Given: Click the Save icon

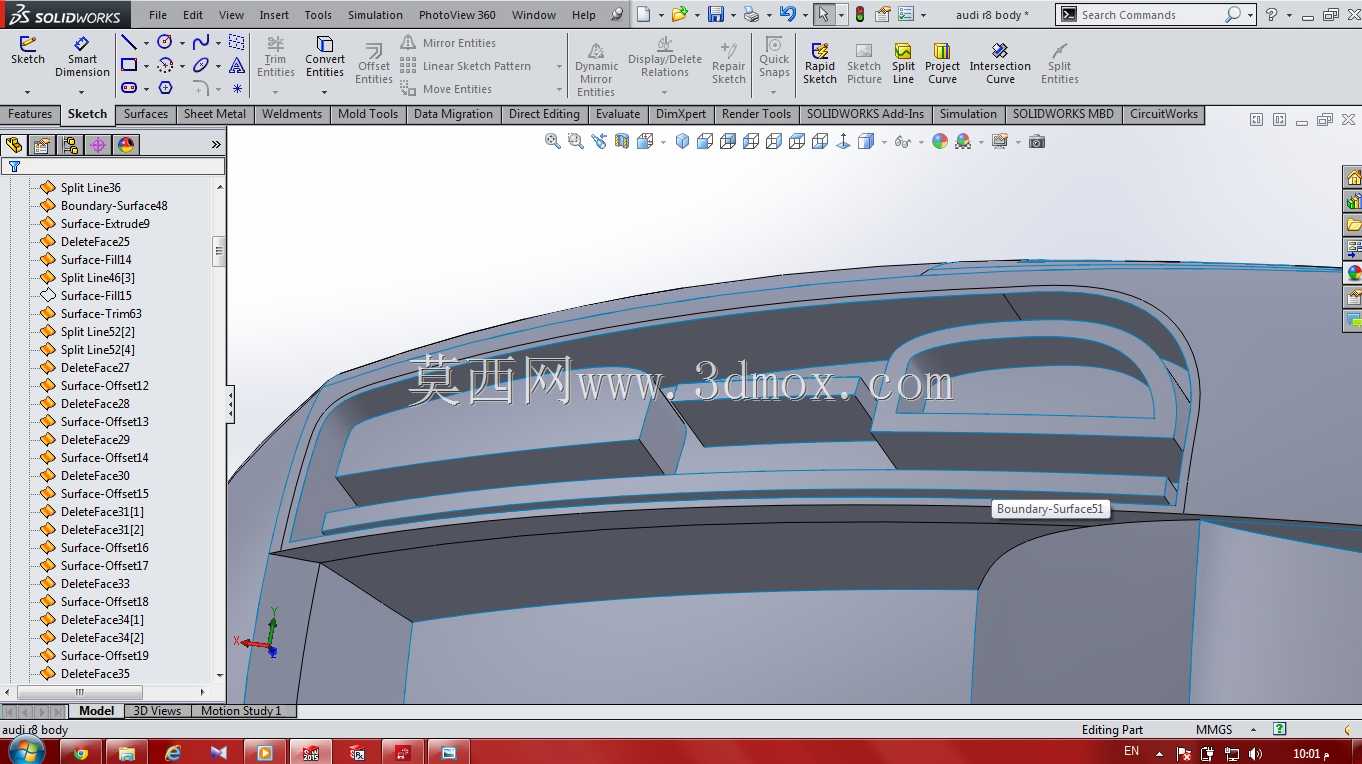Looking at the screenshot, I should [x=715, y=15].
